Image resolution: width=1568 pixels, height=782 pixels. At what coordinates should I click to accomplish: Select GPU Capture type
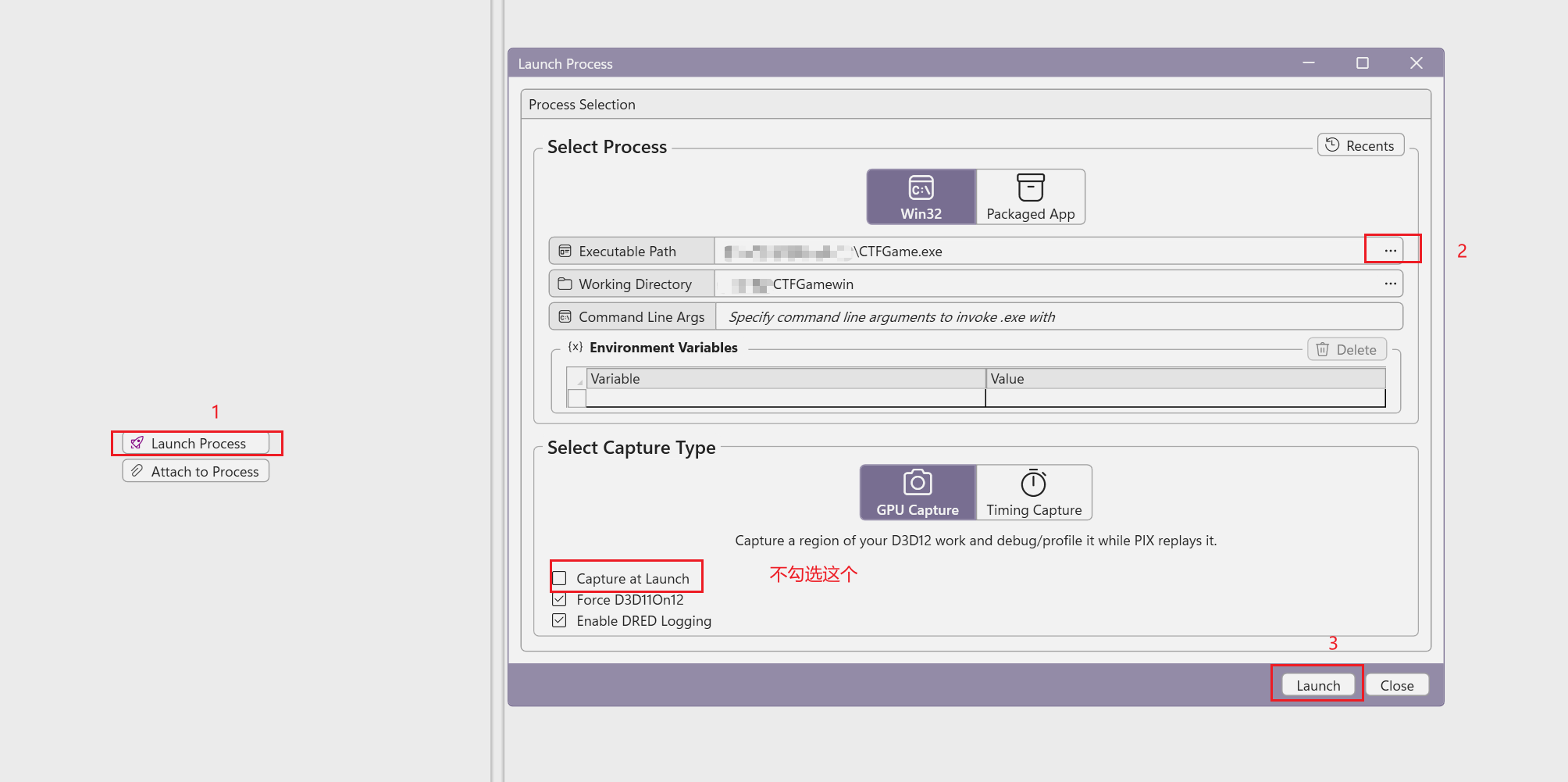[x=918, y=492]
